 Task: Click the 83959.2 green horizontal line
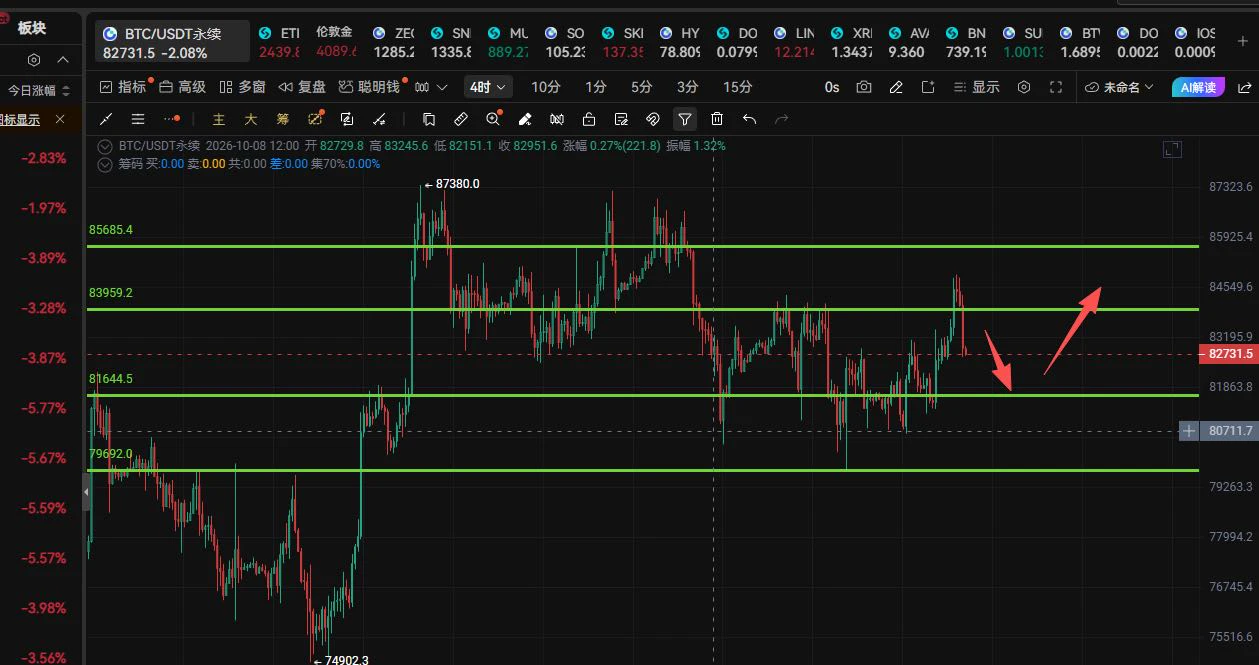point(640,309)
